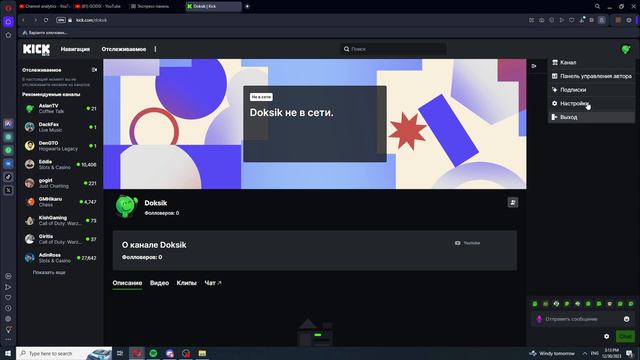Toggle the VPN badge in address bar
640x360 pixels.
click(x=61, y=20)
